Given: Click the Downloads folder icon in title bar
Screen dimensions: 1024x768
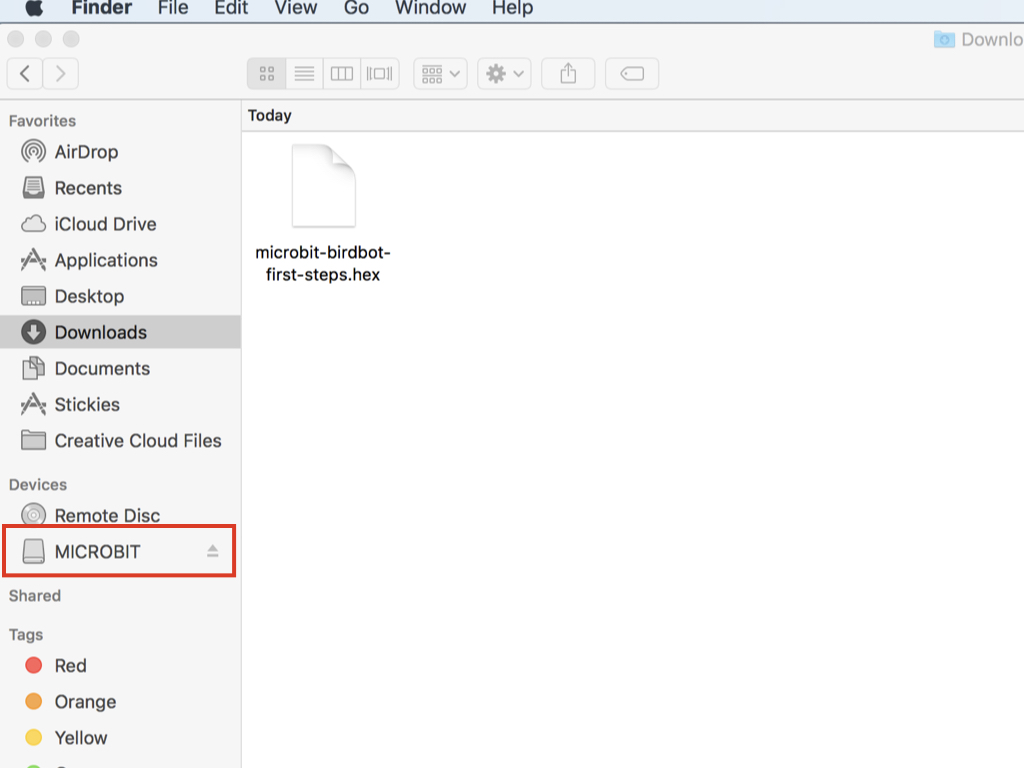Looking at the screenshot, I should coord(944,39).
